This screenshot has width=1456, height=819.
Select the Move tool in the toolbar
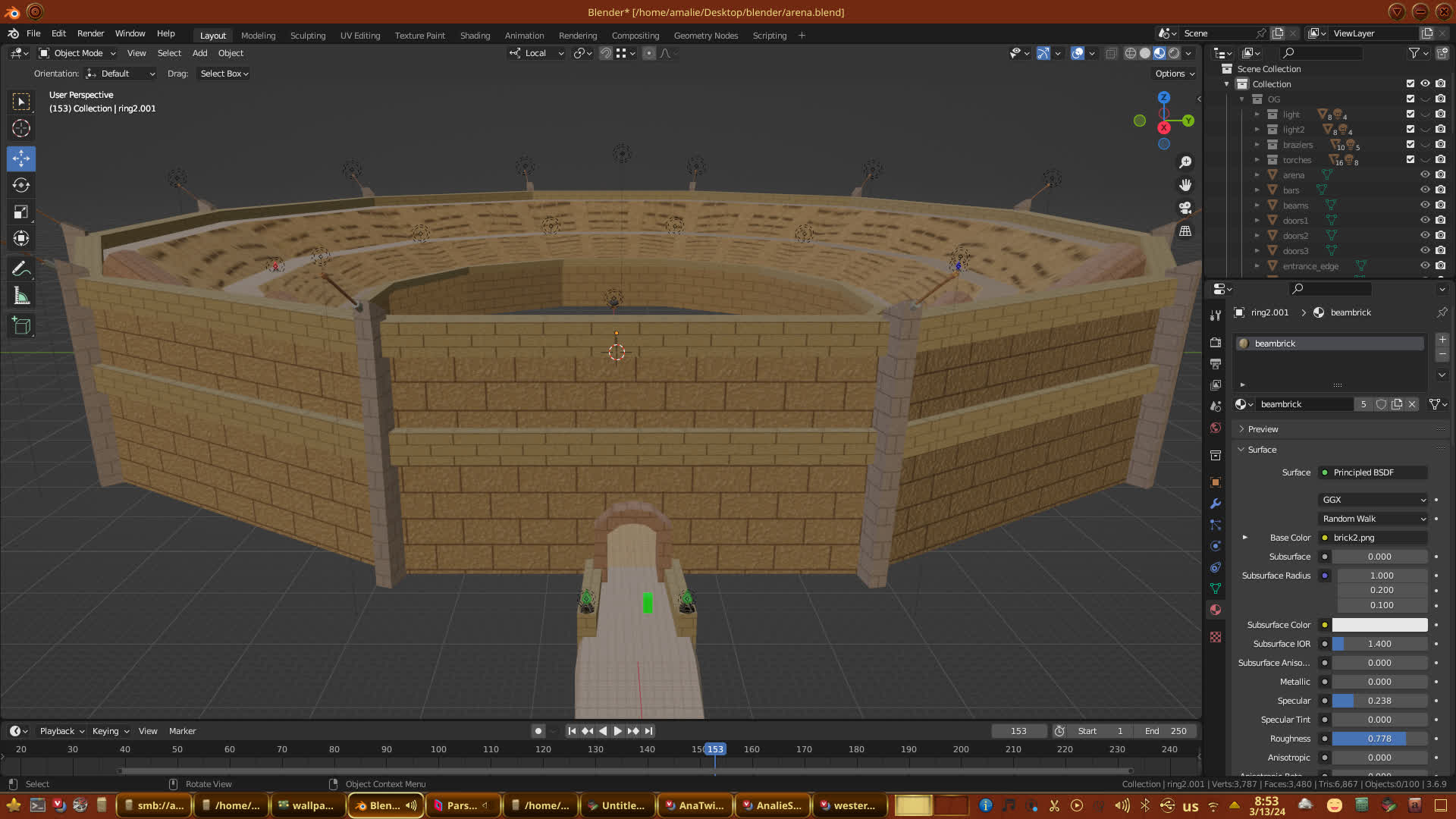coord(21,158)
